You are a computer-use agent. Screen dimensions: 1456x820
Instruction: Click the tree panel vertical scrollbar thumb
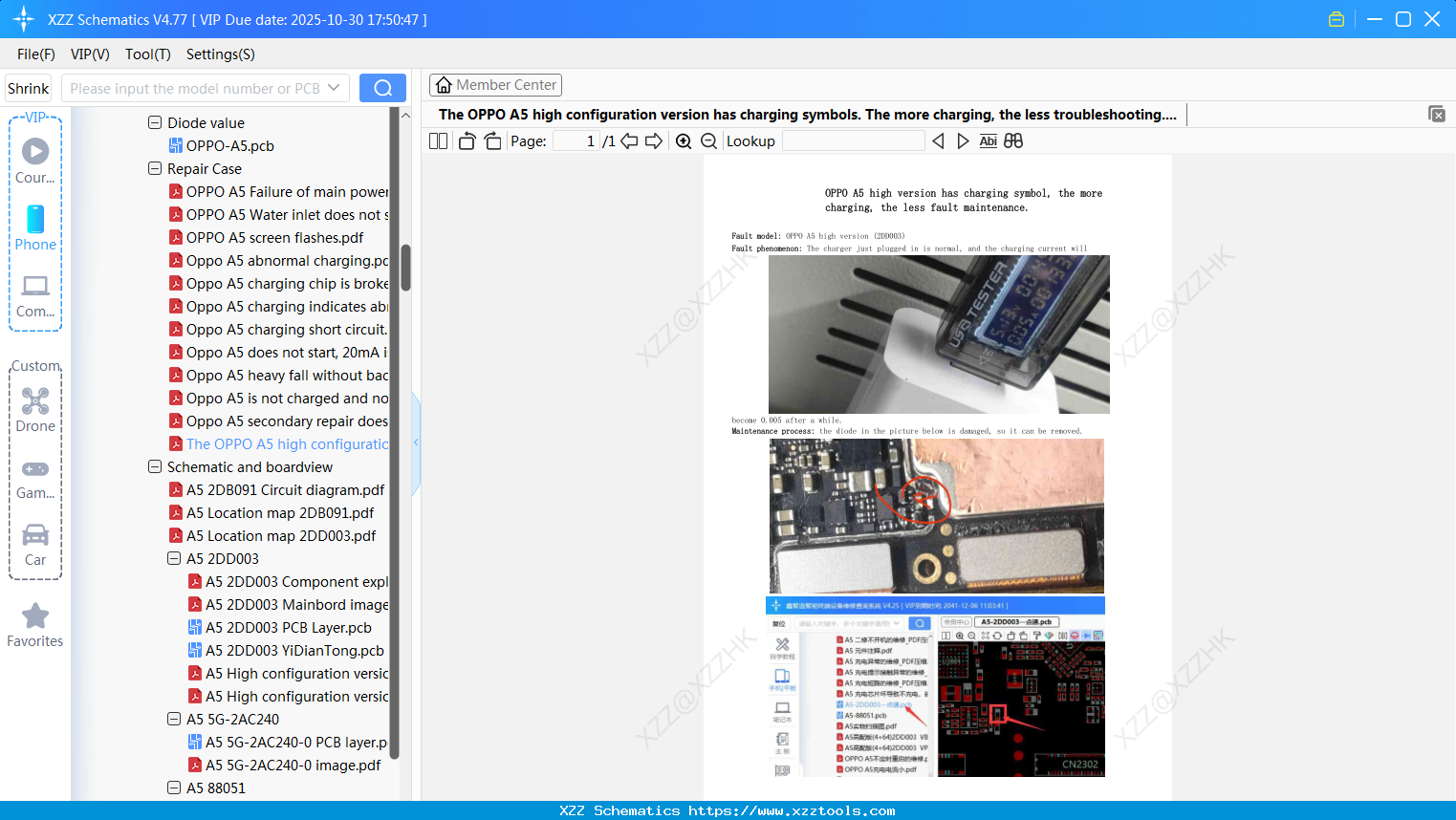405,268
